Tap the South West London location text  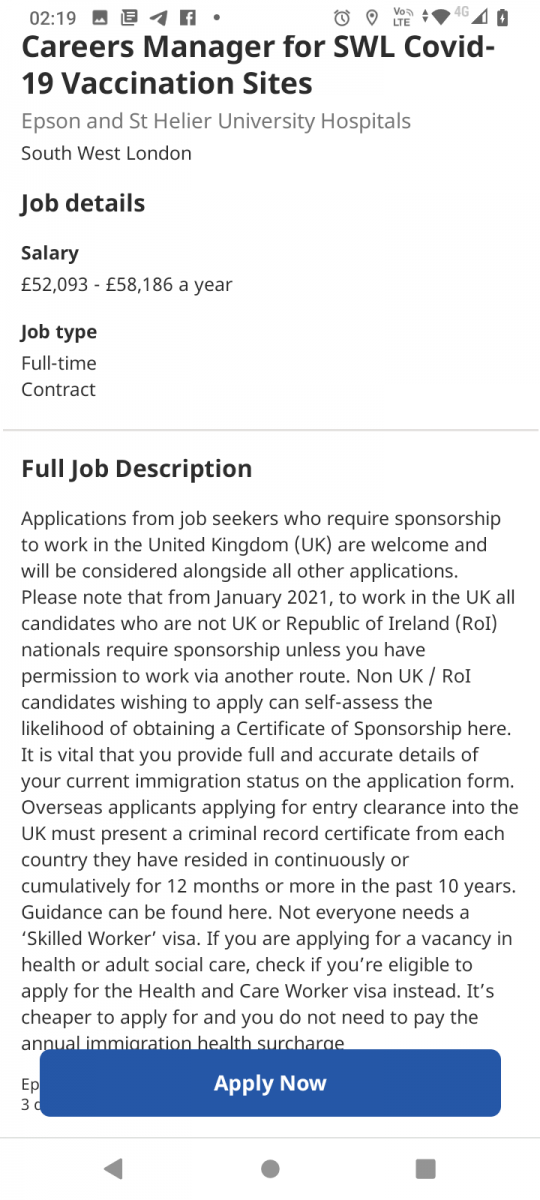[106, 153]
